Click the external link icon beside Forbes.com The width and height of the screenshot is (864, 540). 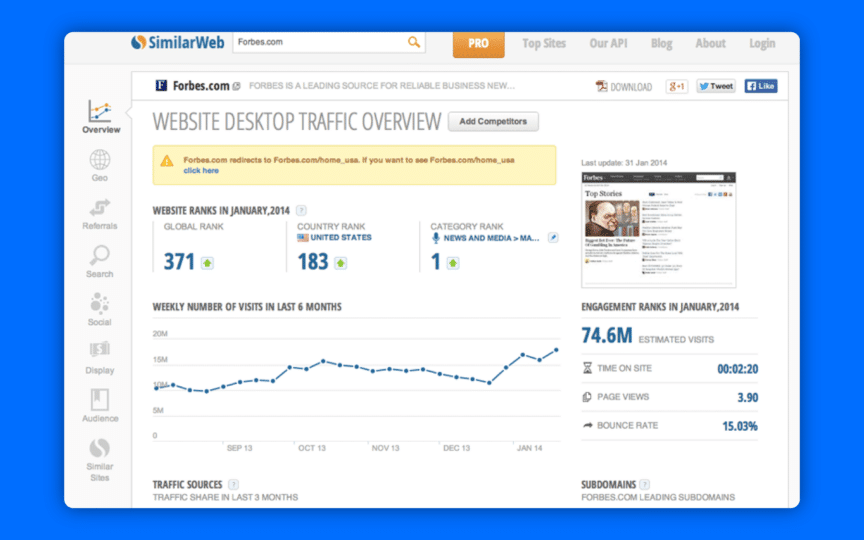coord(236,87)
